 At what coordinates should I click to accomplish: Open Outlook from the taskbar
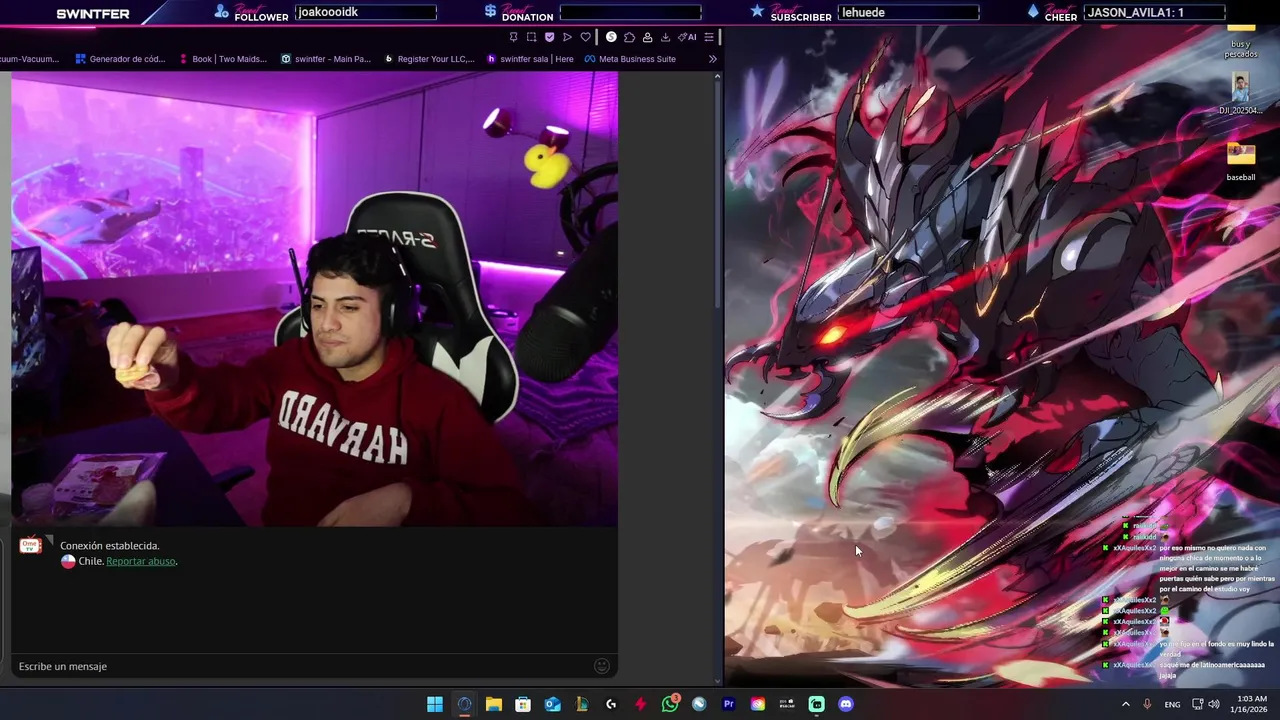[x=552, y=704]
